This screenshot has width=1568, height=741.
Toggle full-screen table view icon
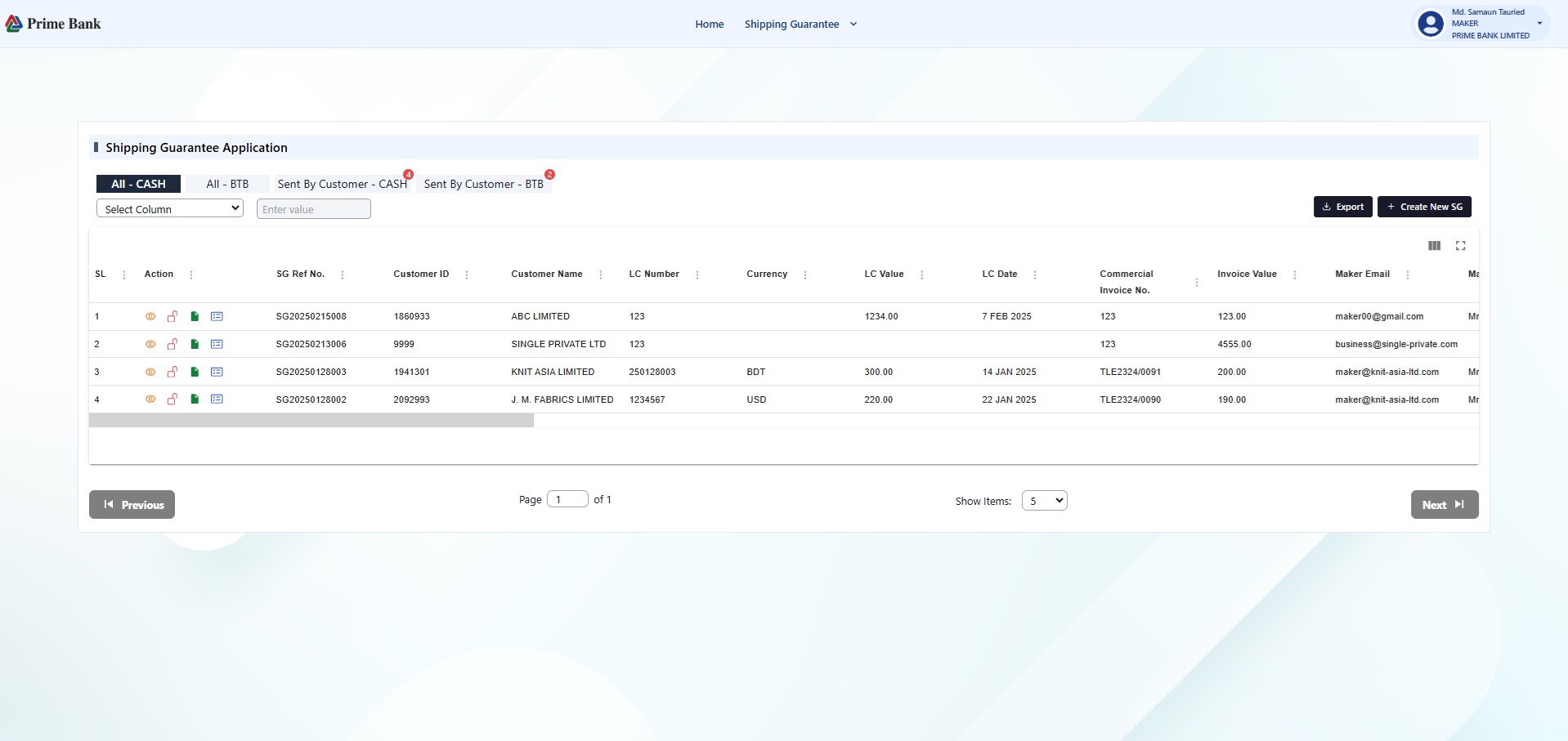click(1461, 246)
